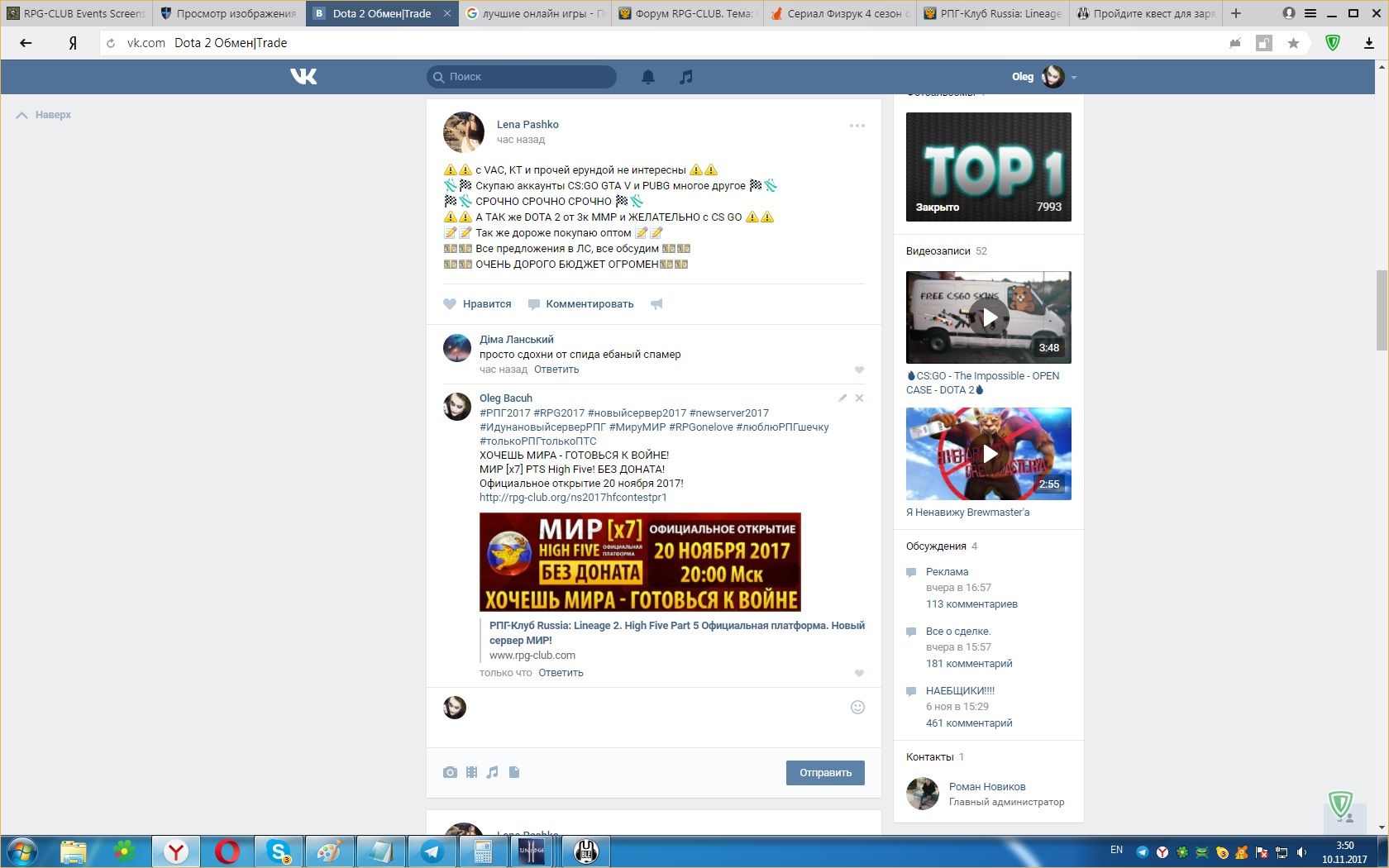Screen dimensions: 1389x868
Task: Open the rpg-club.org/ns2017hfcontestpr1 link
Action: coord(573,498)
